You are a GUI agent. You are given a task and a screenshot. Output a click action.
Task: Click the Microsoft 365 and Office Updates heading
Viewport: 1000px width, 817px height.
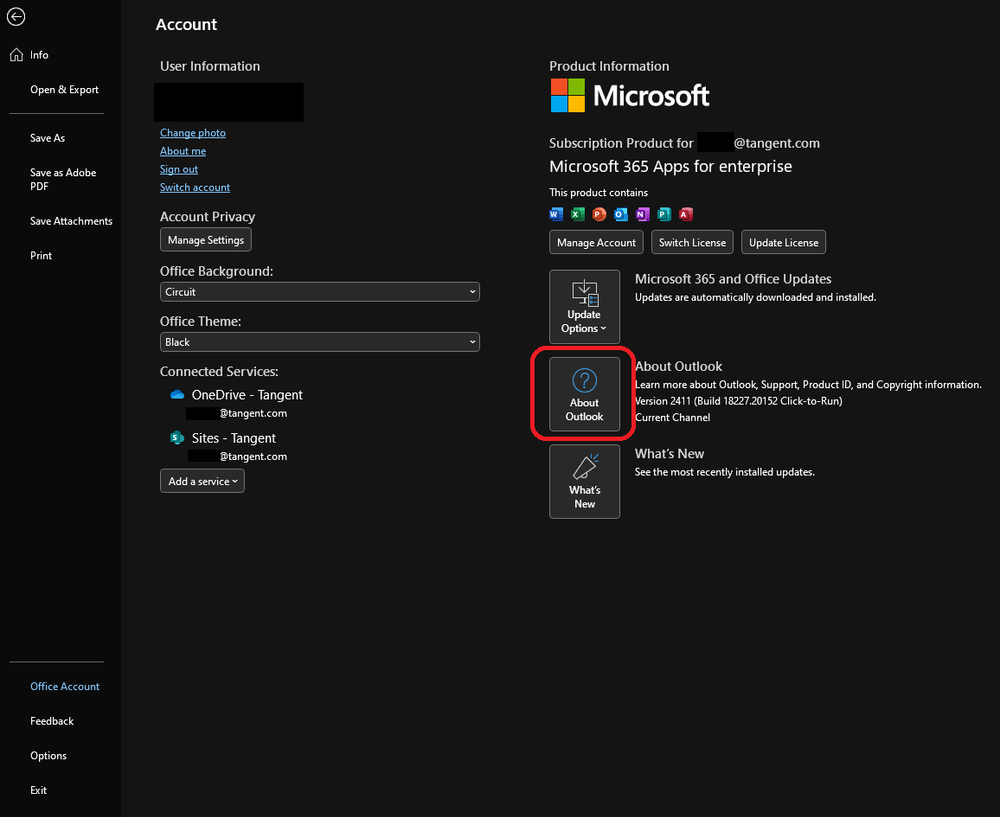pos(733,279)
